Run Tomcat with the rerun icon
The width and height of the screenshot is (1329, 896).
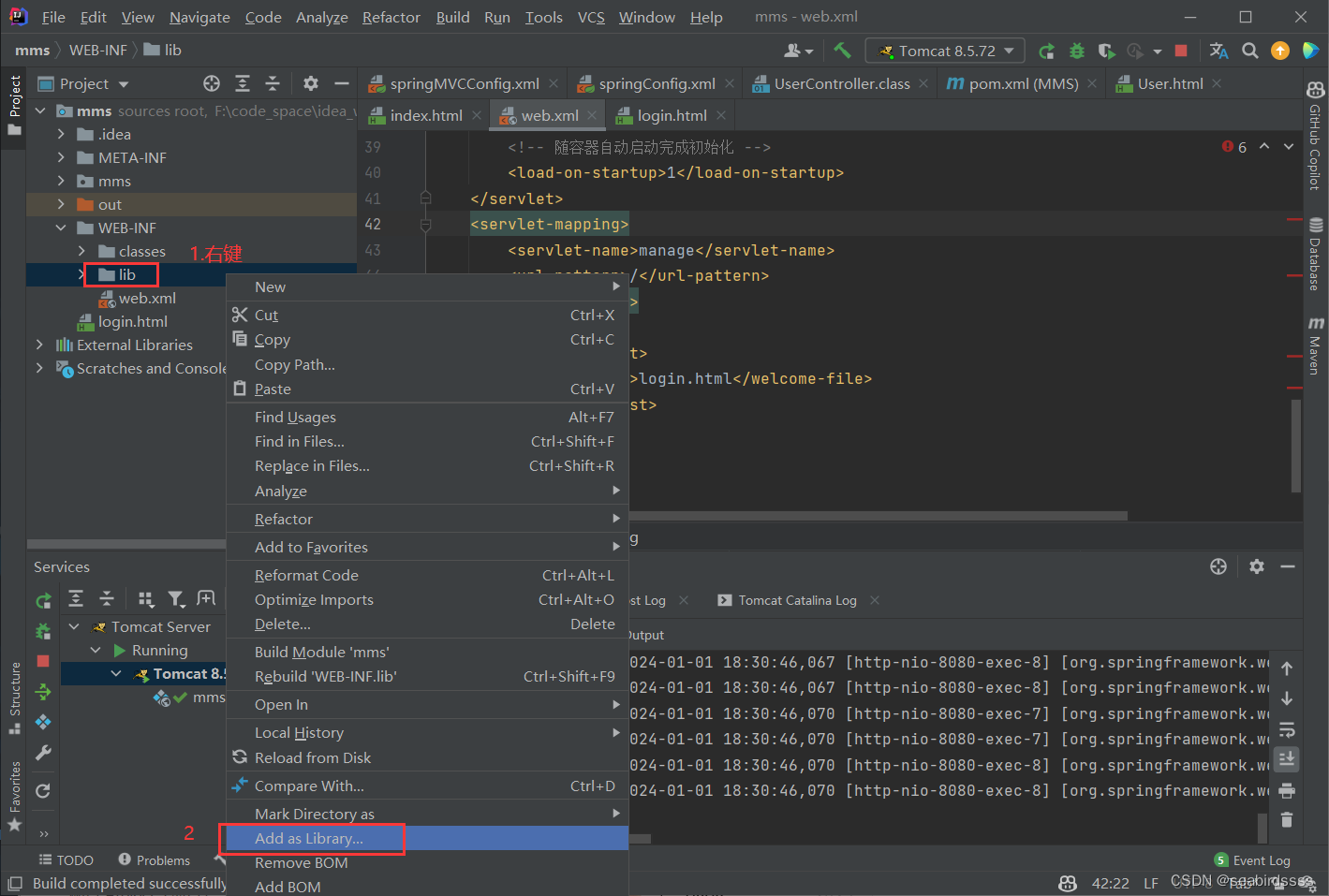(x=1047, y=51)
